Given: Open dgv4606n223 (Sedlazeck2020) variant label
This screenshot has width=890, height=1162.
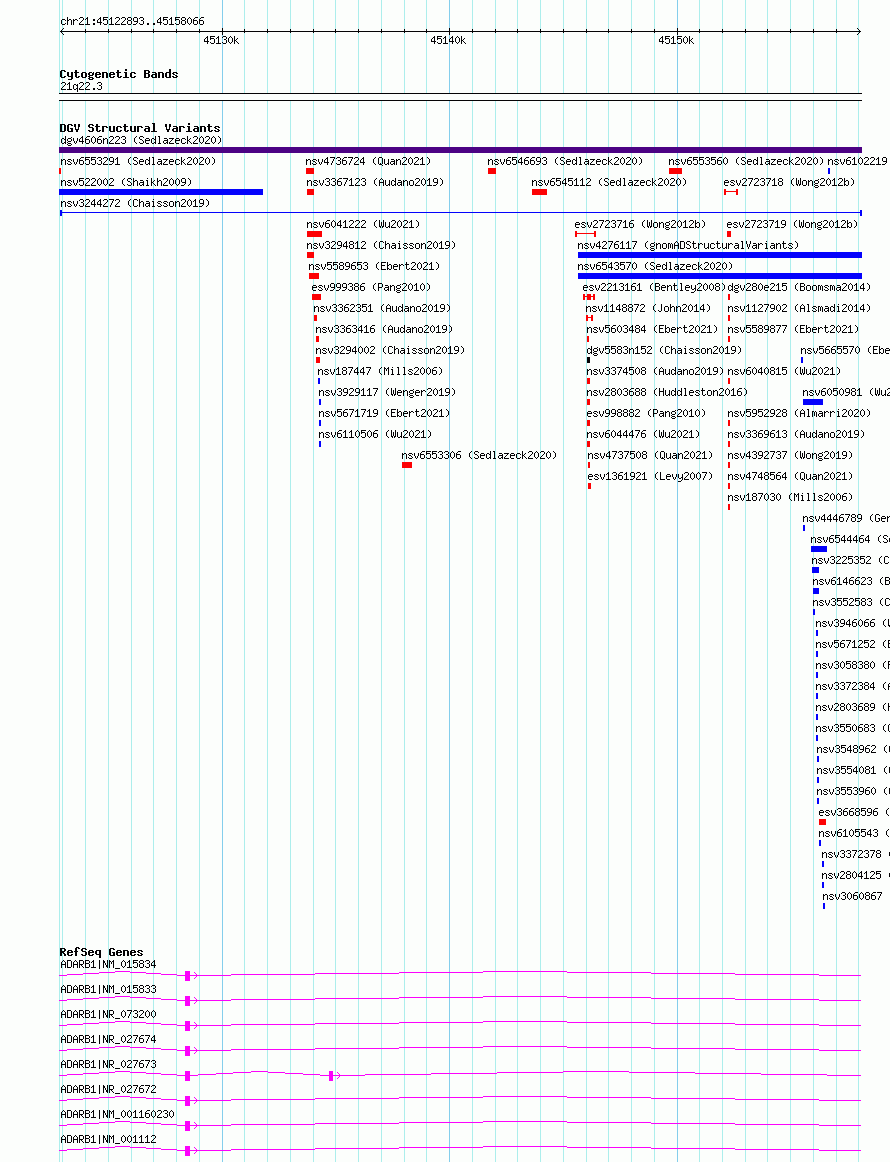Looking at the screenshot, I should pos(141,140).
